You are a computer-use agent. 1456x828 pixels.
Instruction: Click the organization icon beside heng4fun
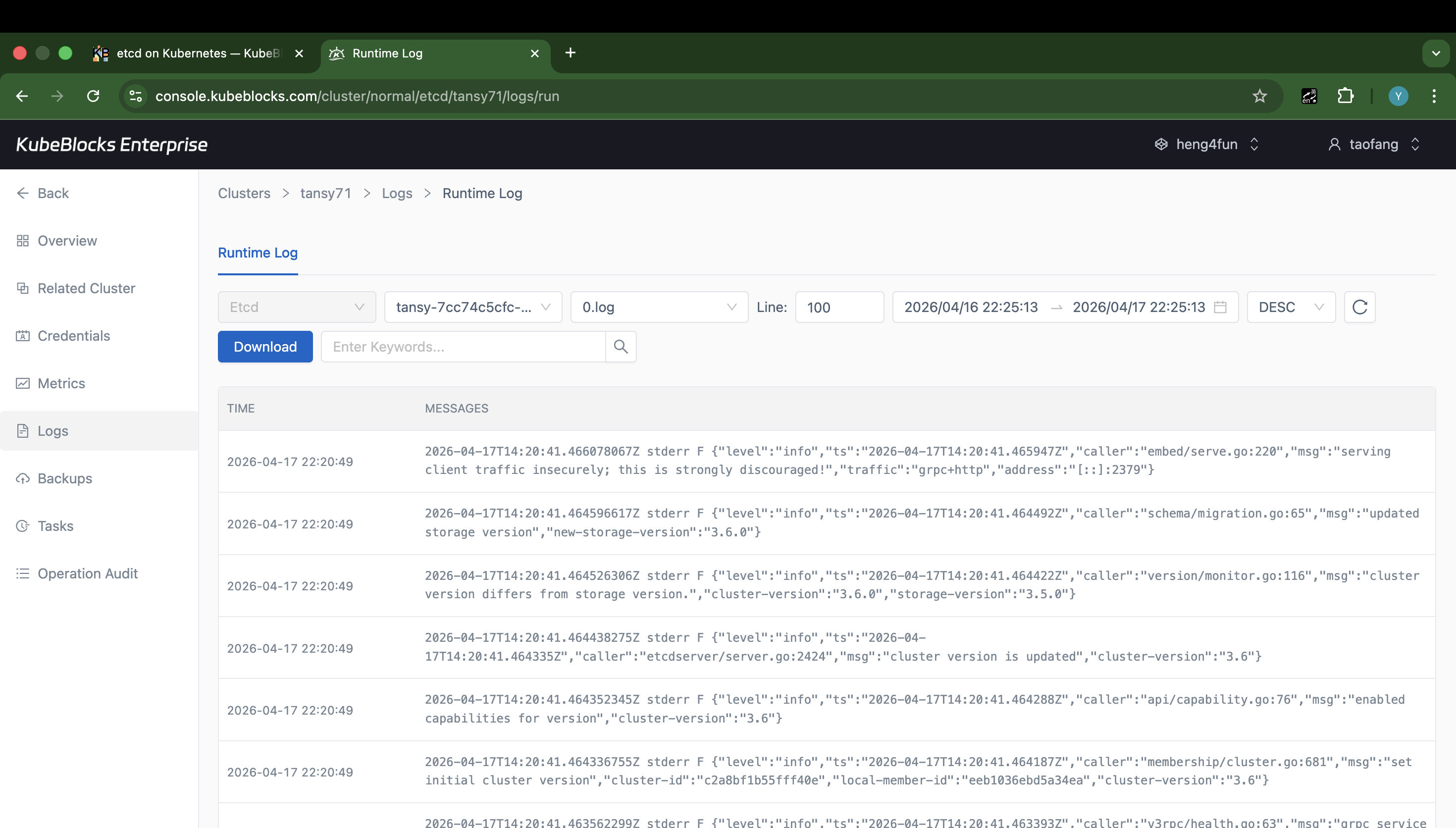[x=1161, y=145]
